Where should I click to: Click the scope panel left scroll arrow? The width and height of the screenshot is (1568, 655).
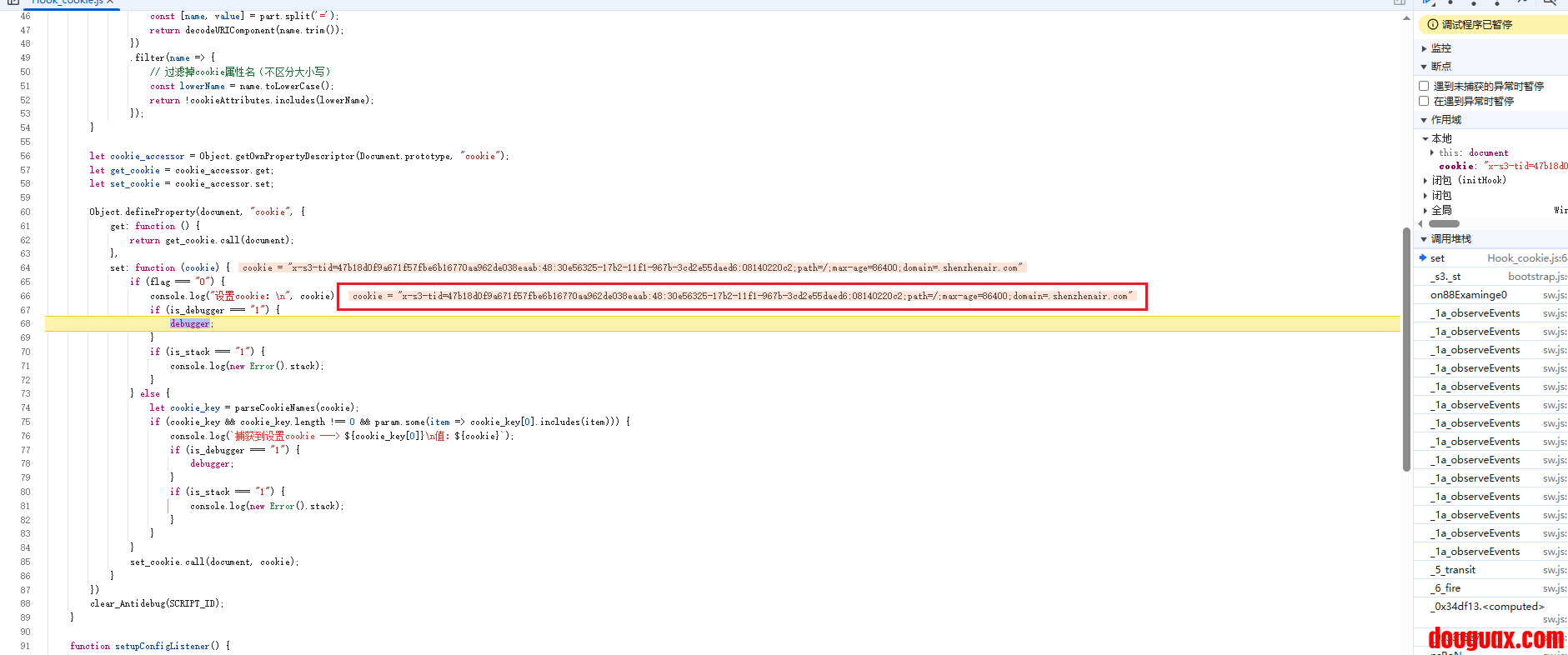coord(1420,223)
